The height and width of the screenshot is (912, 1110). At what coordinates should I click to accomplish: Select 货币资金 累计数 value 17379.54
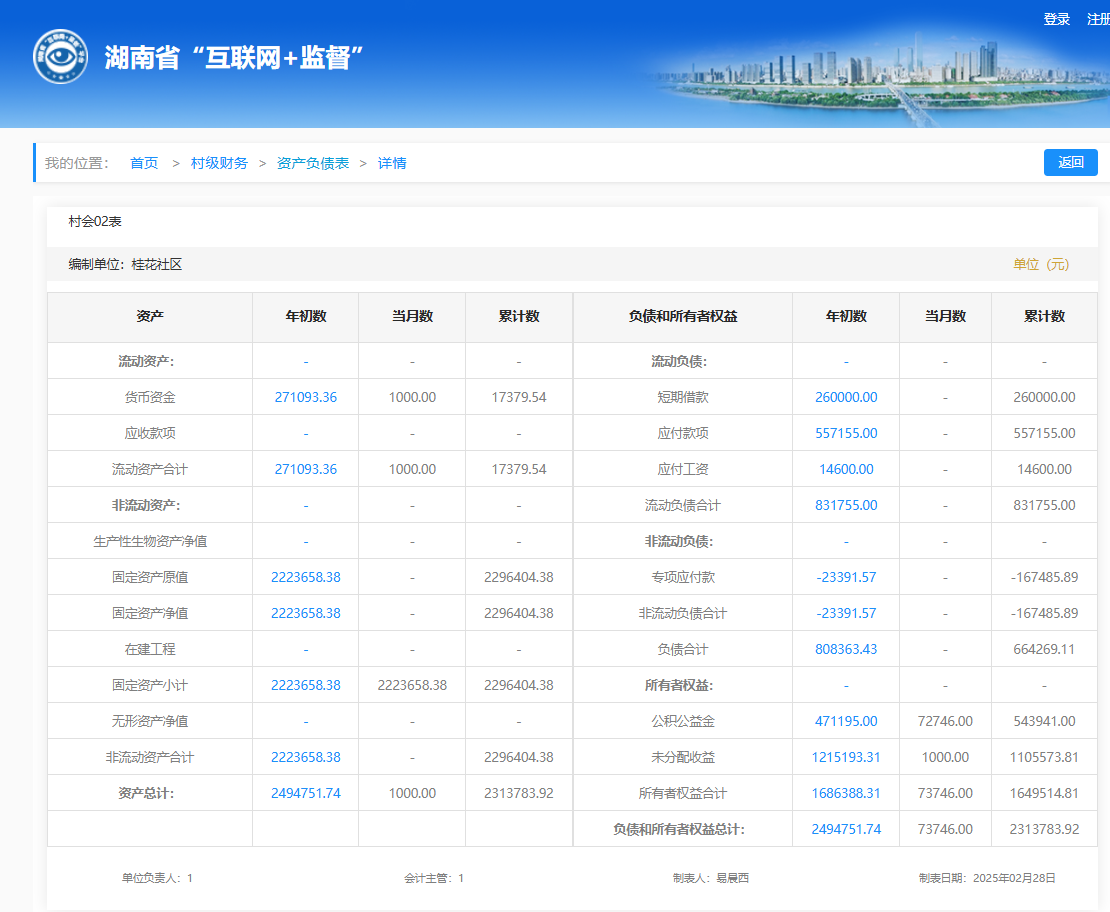[519, 397]
